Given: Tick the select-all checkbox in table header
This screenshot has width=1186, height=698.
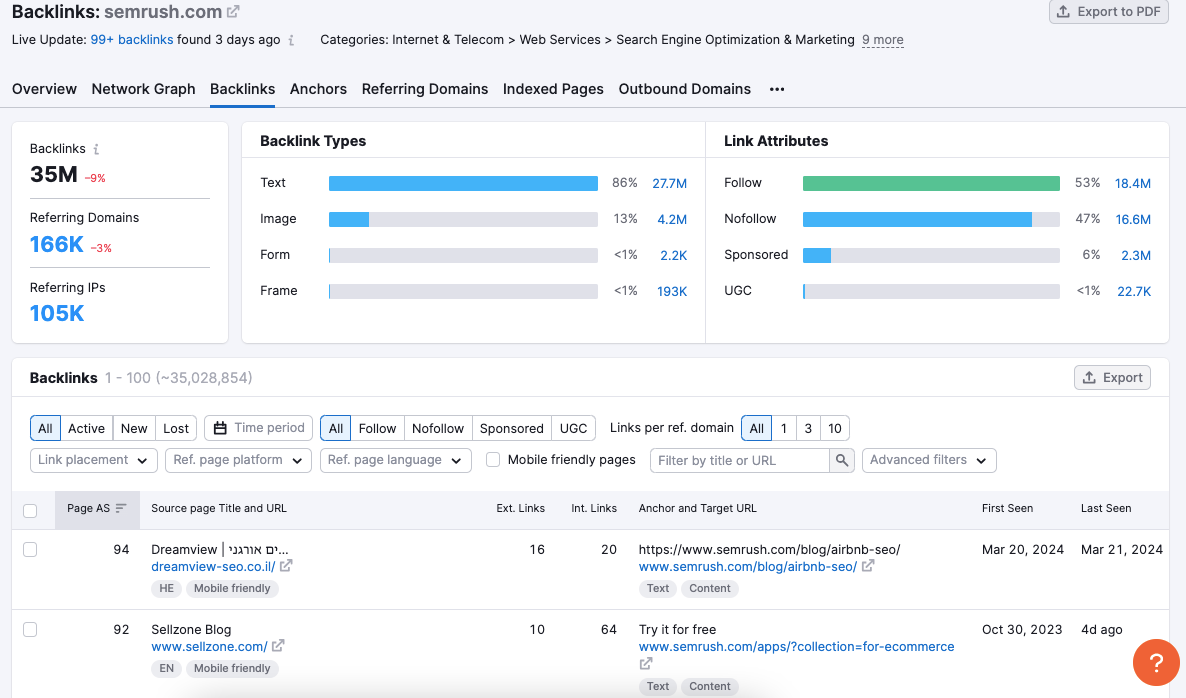Looking at the screenshot, I should click(x=30, y=510).
